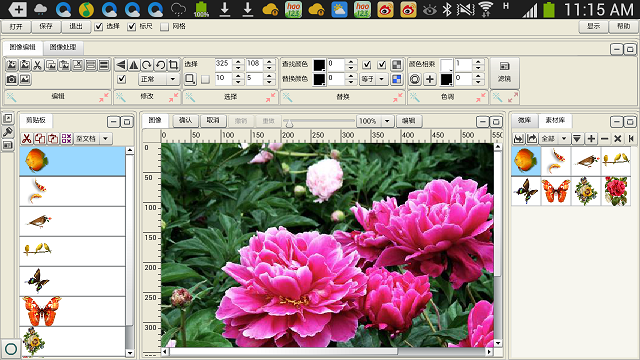Switch to the 图像处理 tab
Image resolution: width=640 pixels, height=360 pixels.
[x=63, y=47]
